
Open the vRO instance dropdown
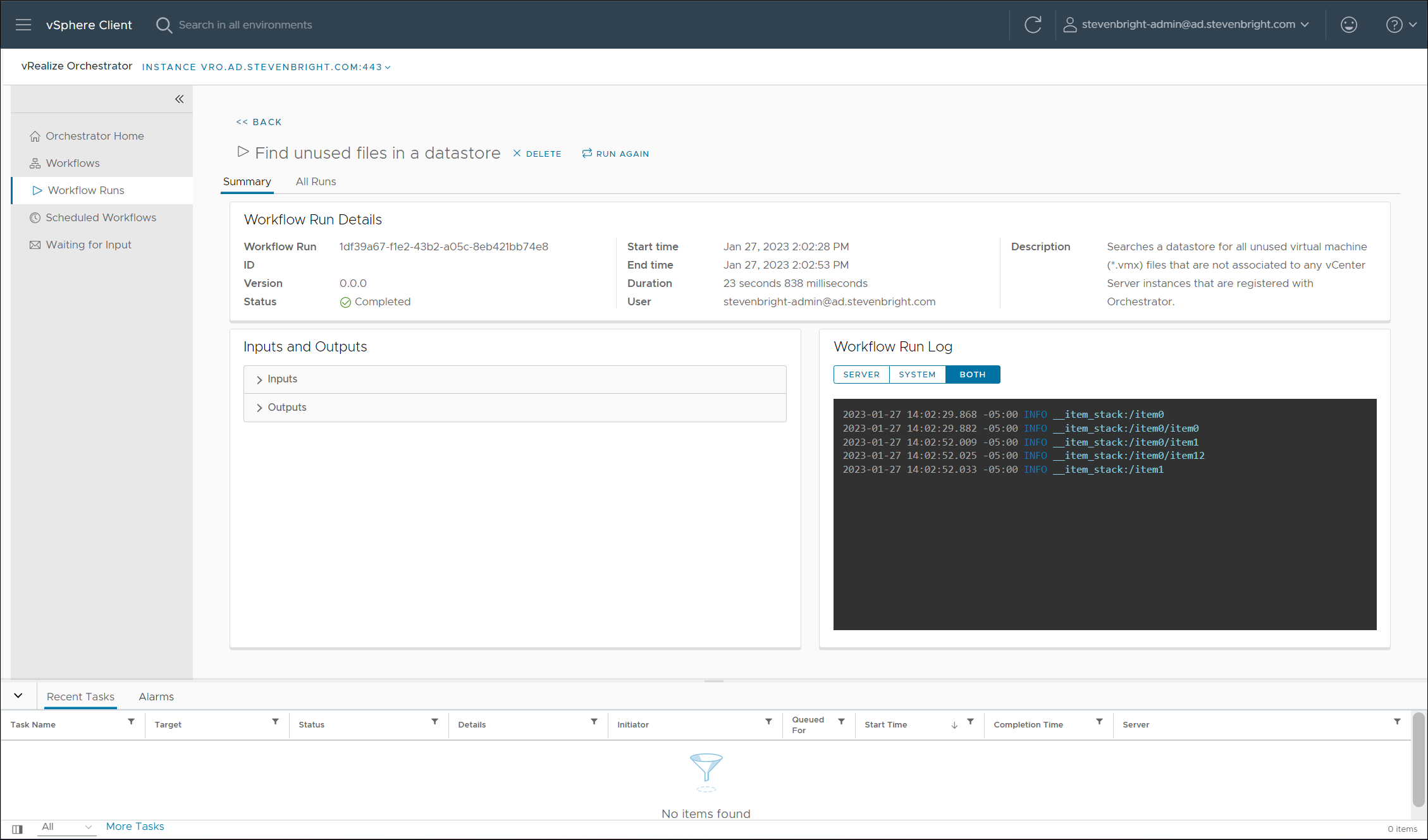tap(266, 67)
